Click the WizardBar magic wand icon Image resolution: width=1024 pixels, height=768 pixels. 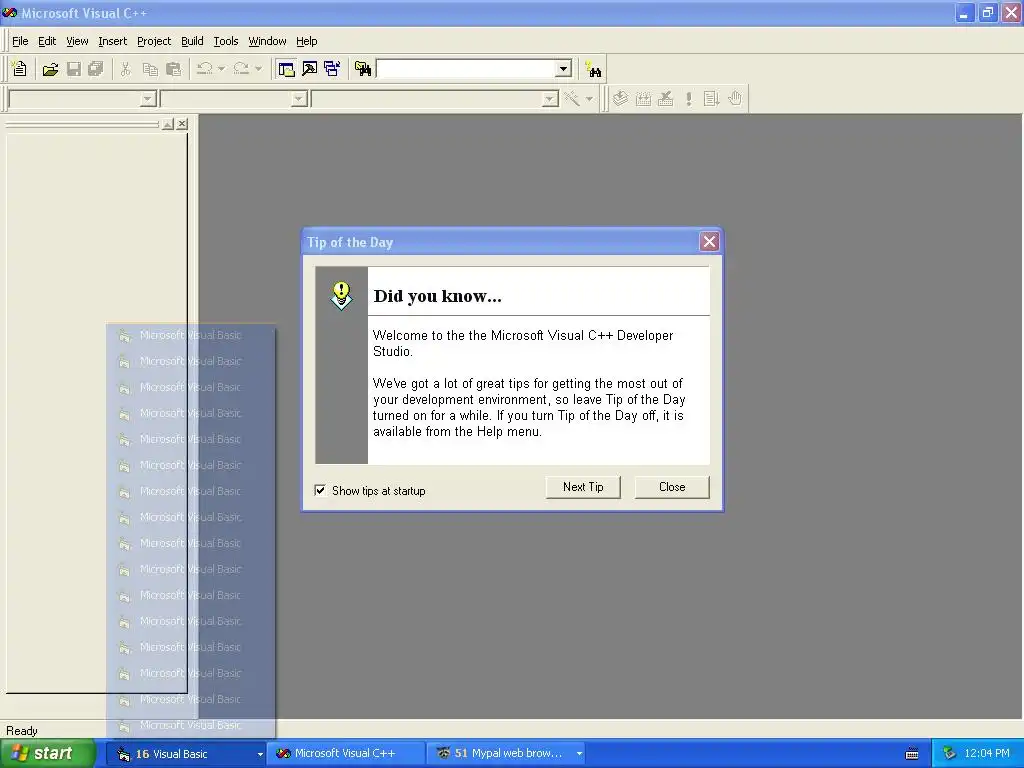(572, 99)
